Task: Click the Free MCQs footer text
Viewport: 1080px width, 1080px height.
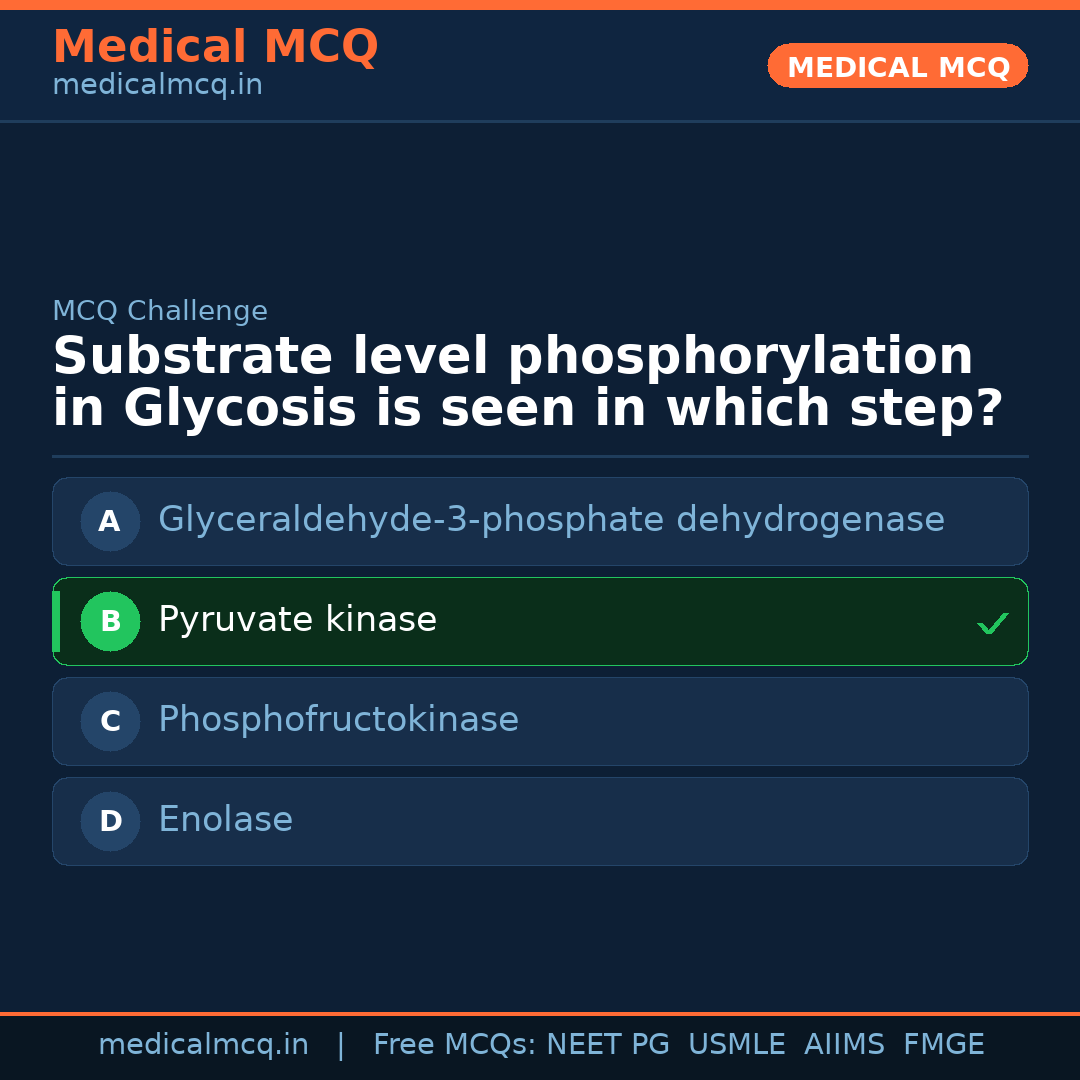Action: 454,1045
